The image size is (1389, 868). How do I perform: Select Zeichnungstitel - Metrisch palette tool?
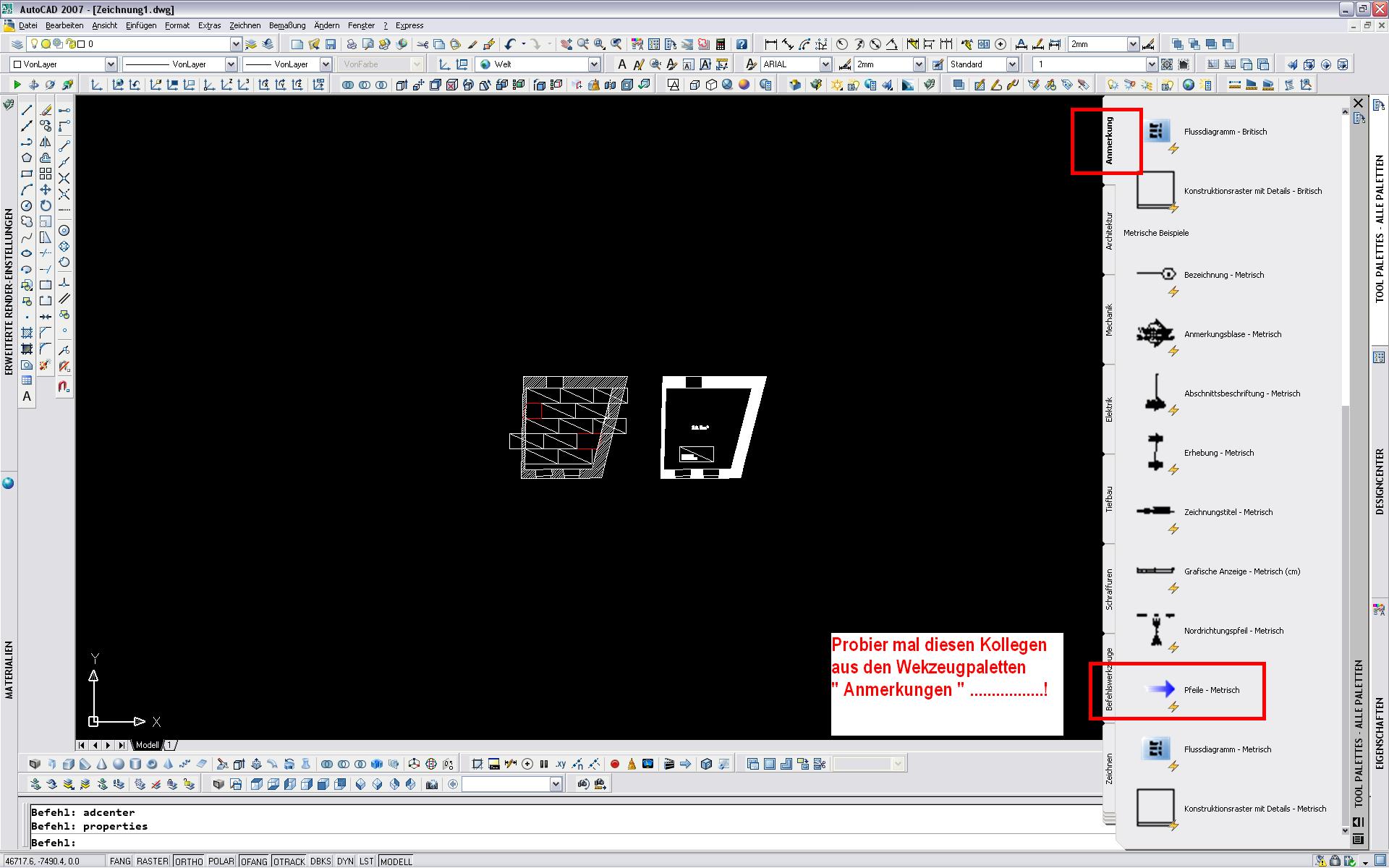tap(1228, 512)
